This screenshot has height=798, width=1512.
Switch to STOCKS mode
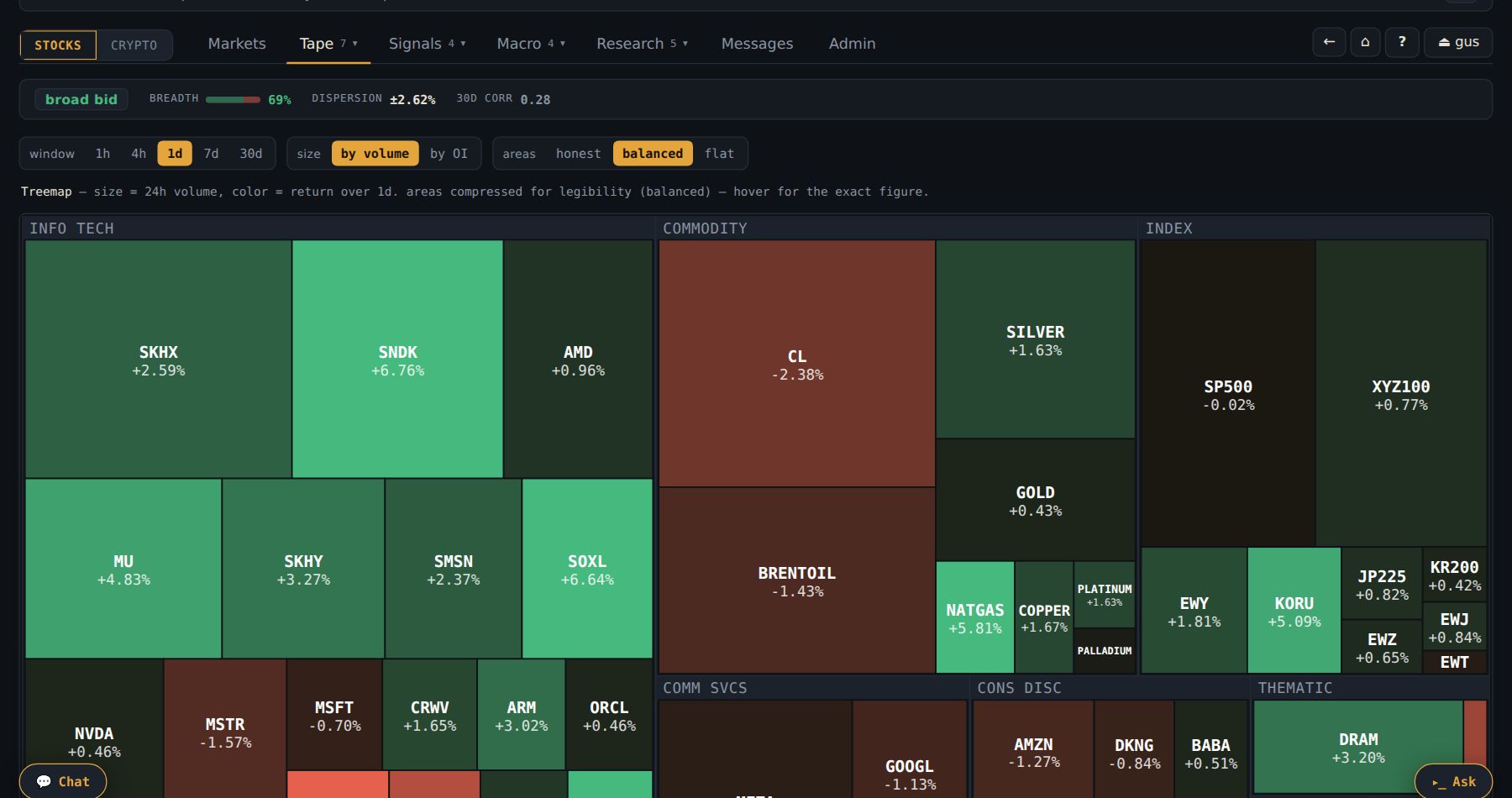coord(58,45)
